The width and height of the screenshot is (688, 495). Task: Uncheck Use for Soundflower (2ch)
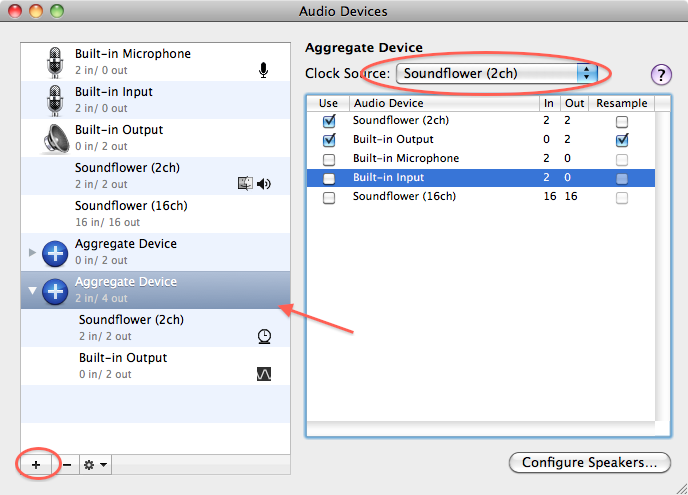[329, 121]
